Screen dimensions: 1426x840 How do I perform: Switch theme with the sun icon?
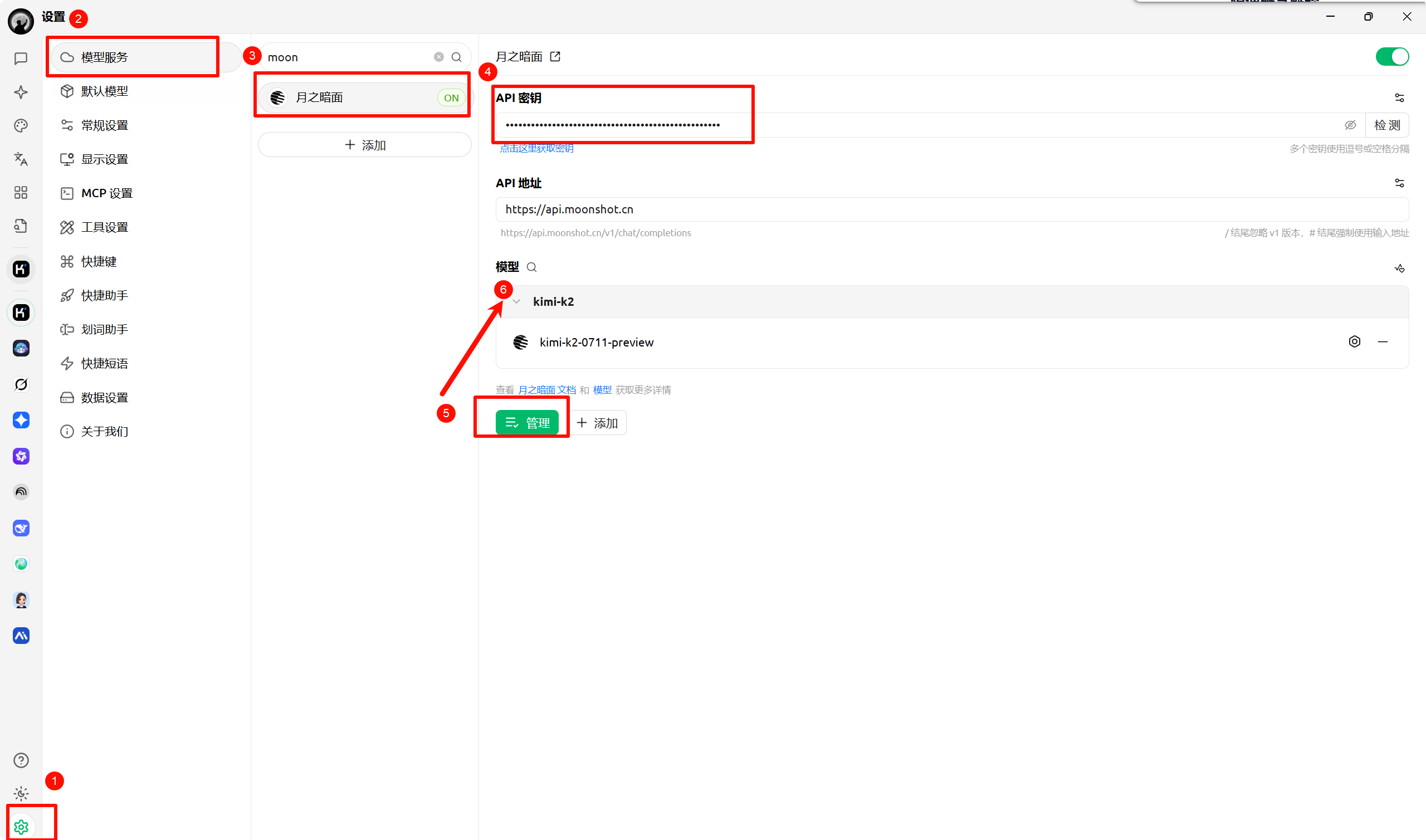[x=21, y=794]
